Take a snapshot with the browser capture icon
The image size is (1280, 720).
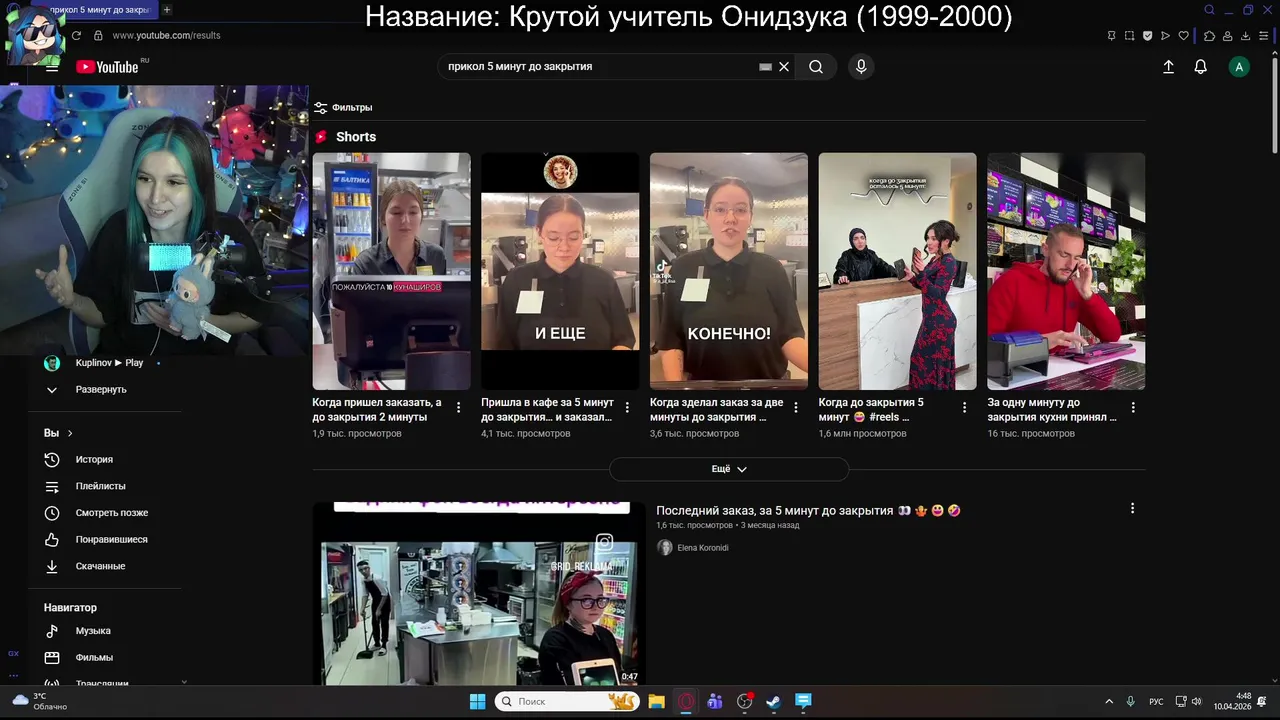click(1129, 35)
